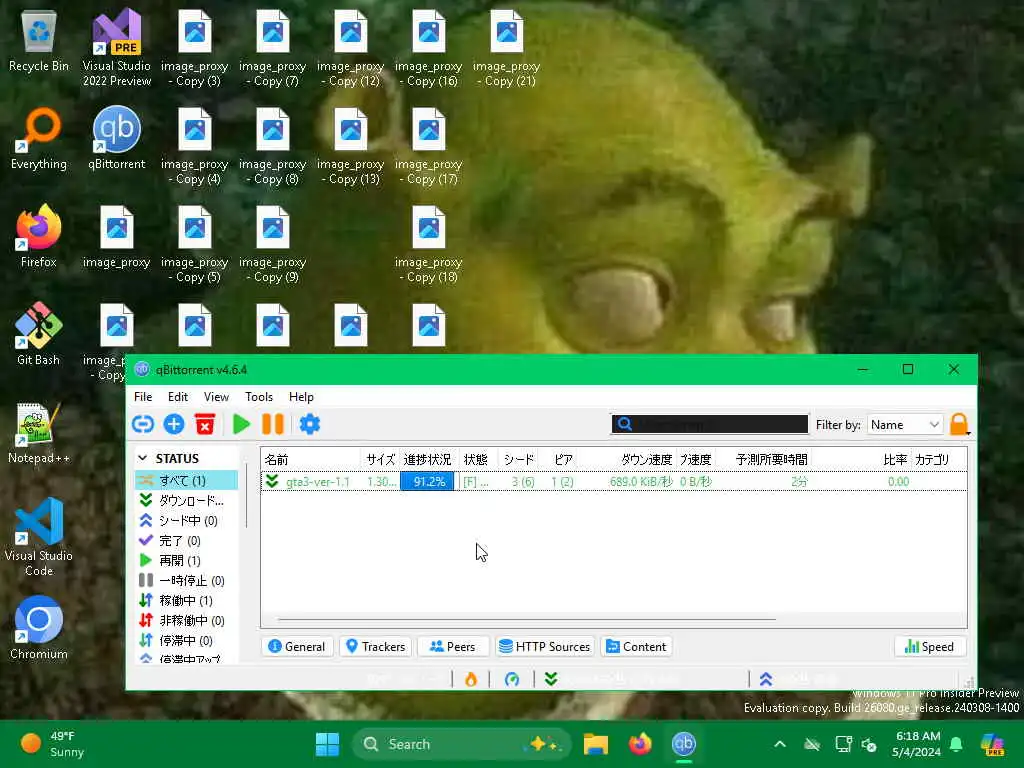Viewport: 1024px width, 768px height.
Task: Collapse the STATUS section chevron
Action: click(142, 458)
